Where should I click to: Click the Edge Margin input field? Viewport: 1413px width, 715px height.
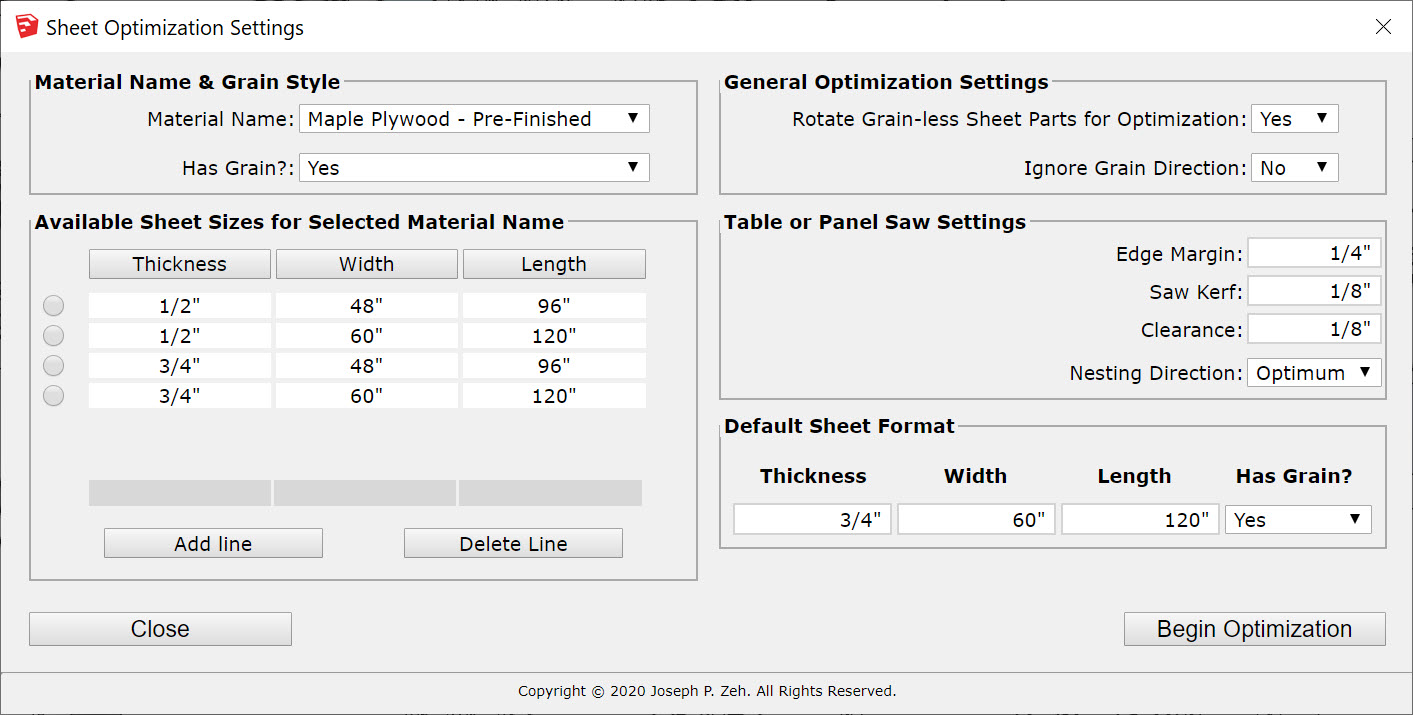click(1314, 253)
